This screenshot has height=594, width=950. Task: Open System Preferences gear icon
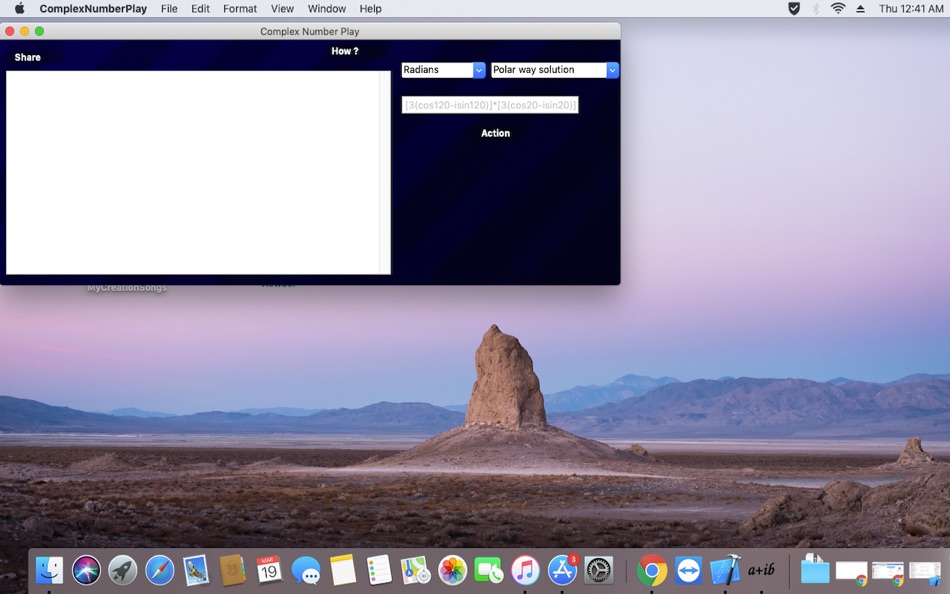[599, 570]
